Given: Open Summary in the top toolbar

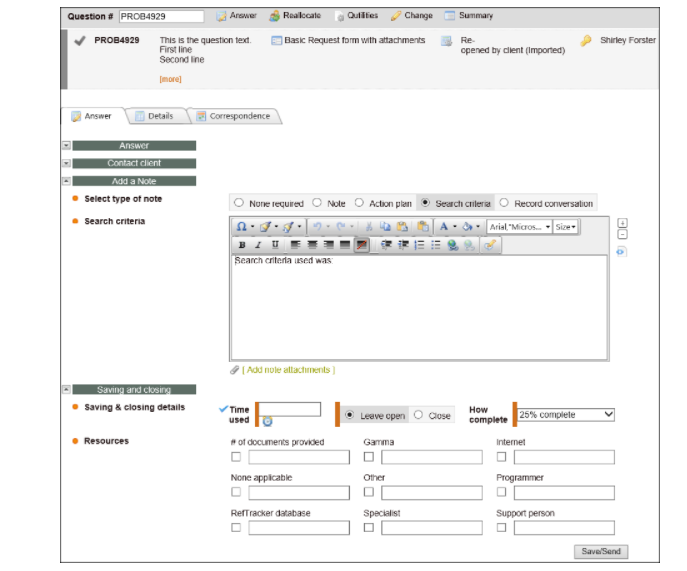Looking at the screenshot, I should (469, 16).
